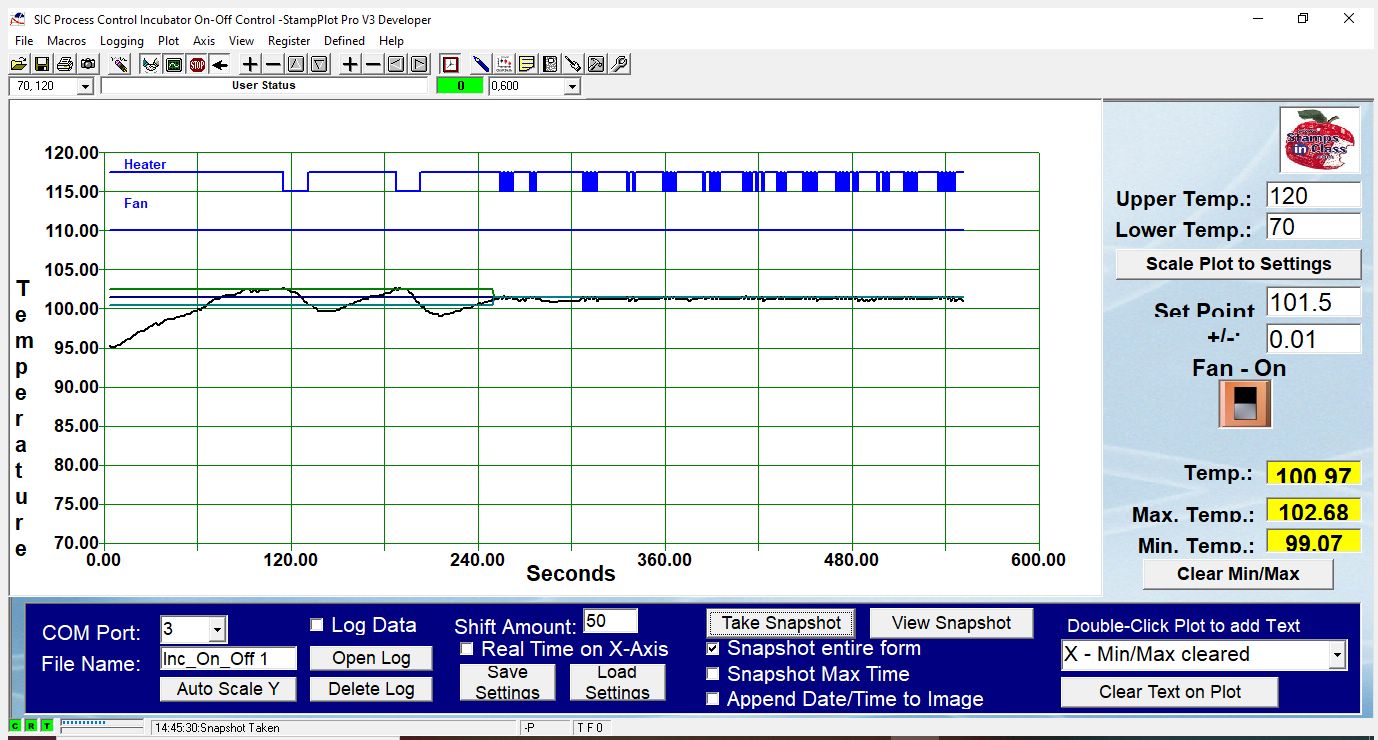Click the Shift Amount input field
The image size is (1378, 740).
610,621
